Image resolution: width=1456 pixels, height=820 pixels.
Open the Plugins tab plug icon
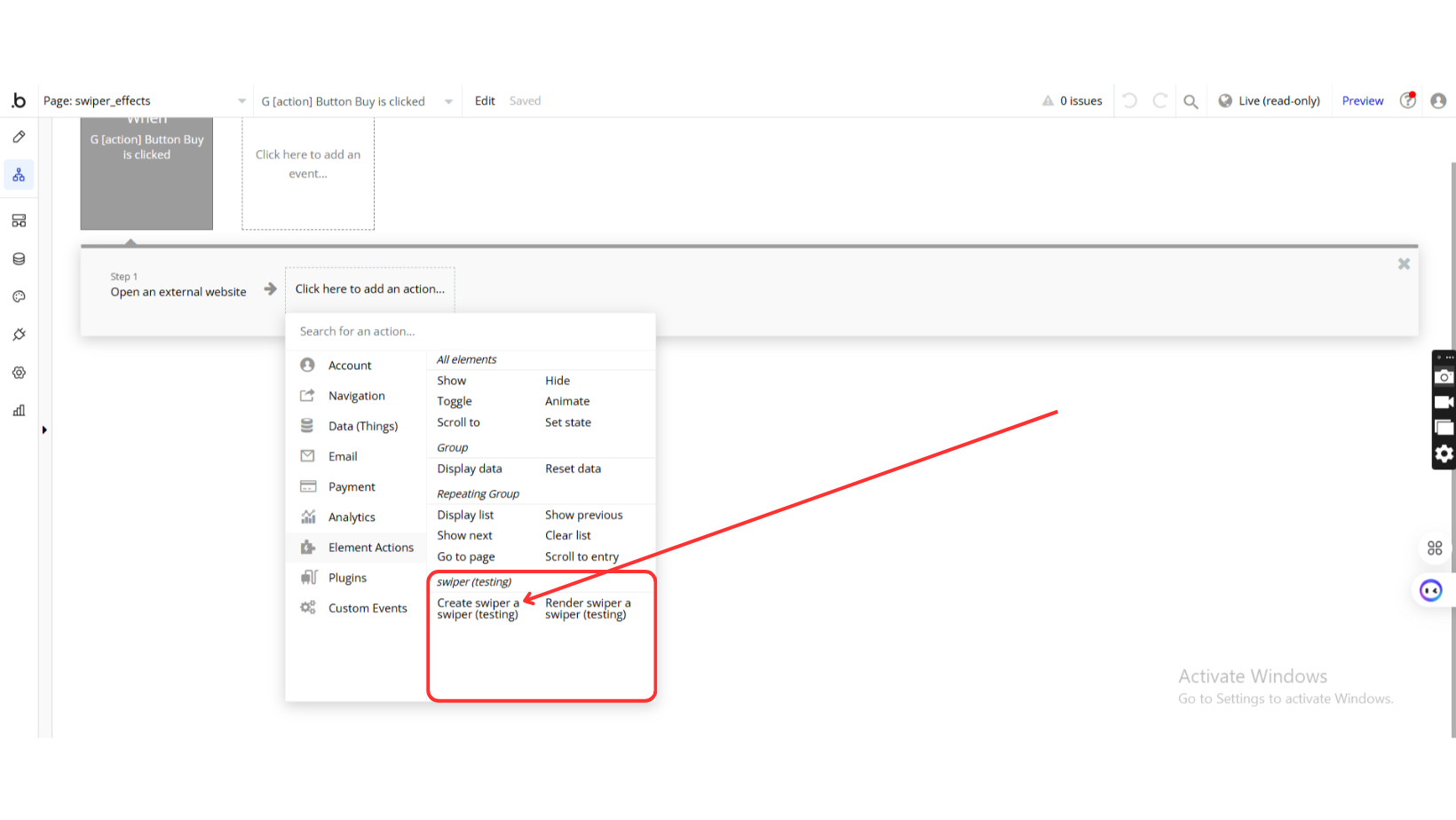click(19, 335)
